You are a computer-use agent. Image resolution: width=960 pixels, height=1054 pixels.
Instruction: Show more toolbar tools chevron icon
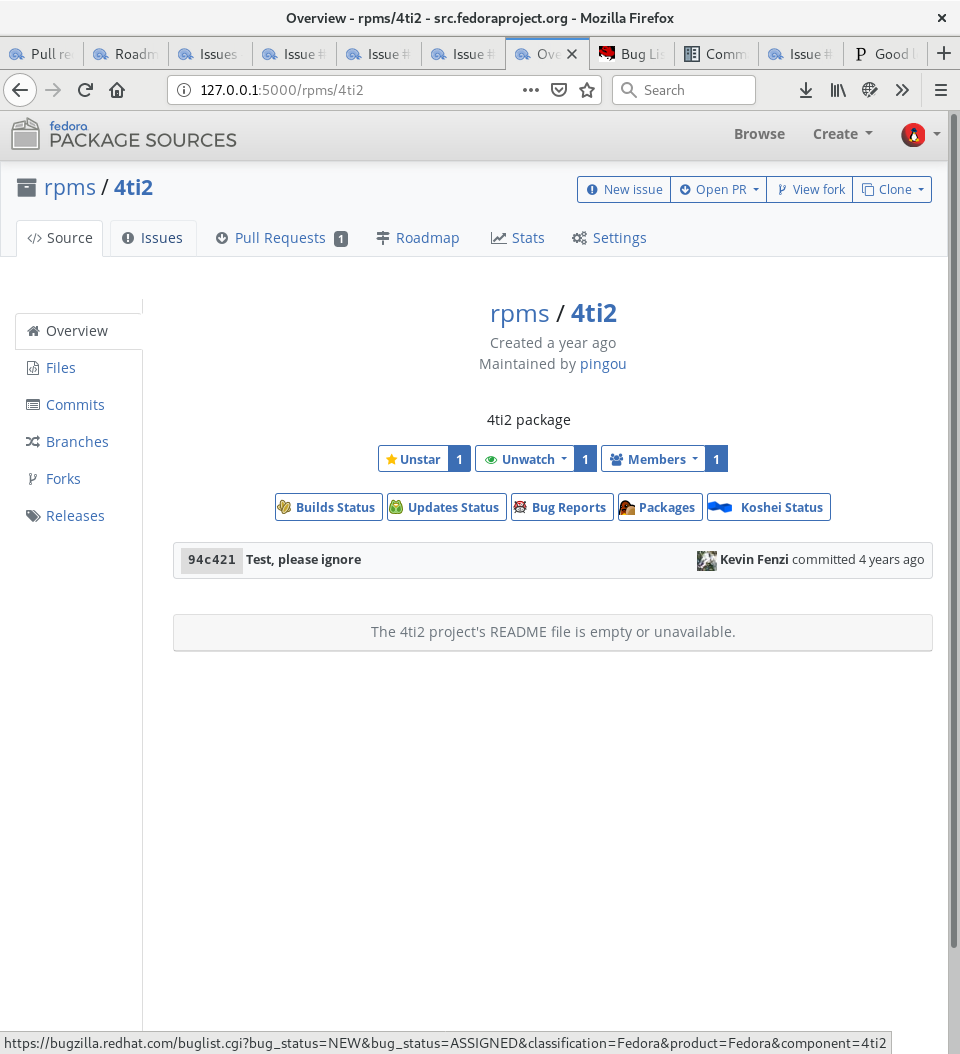[902, 90]
